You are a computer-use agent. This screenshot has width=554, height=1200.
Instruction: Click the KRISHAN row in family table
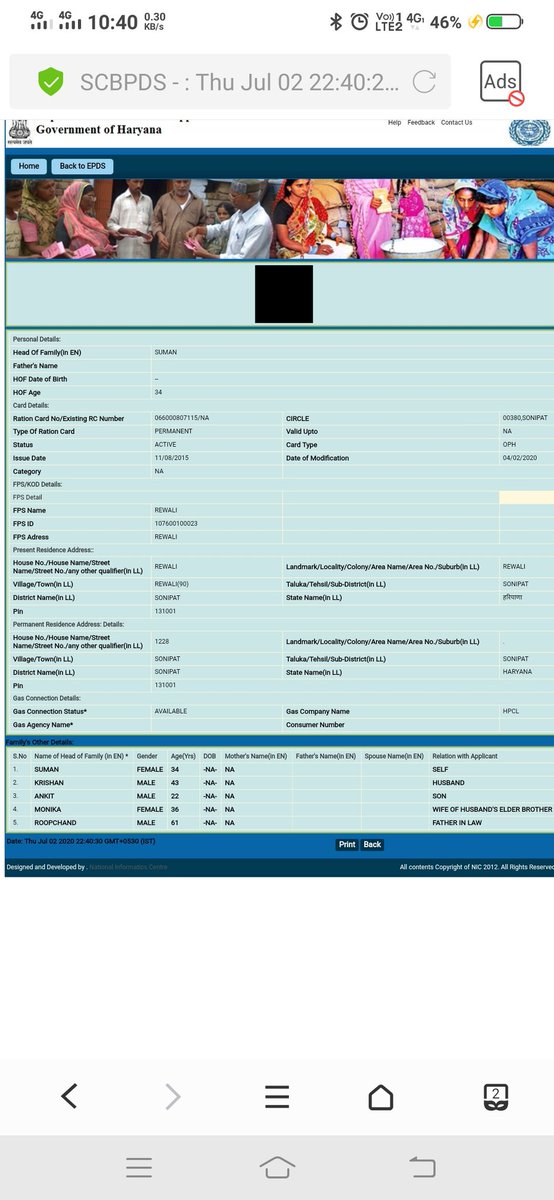tap(279, 782)
